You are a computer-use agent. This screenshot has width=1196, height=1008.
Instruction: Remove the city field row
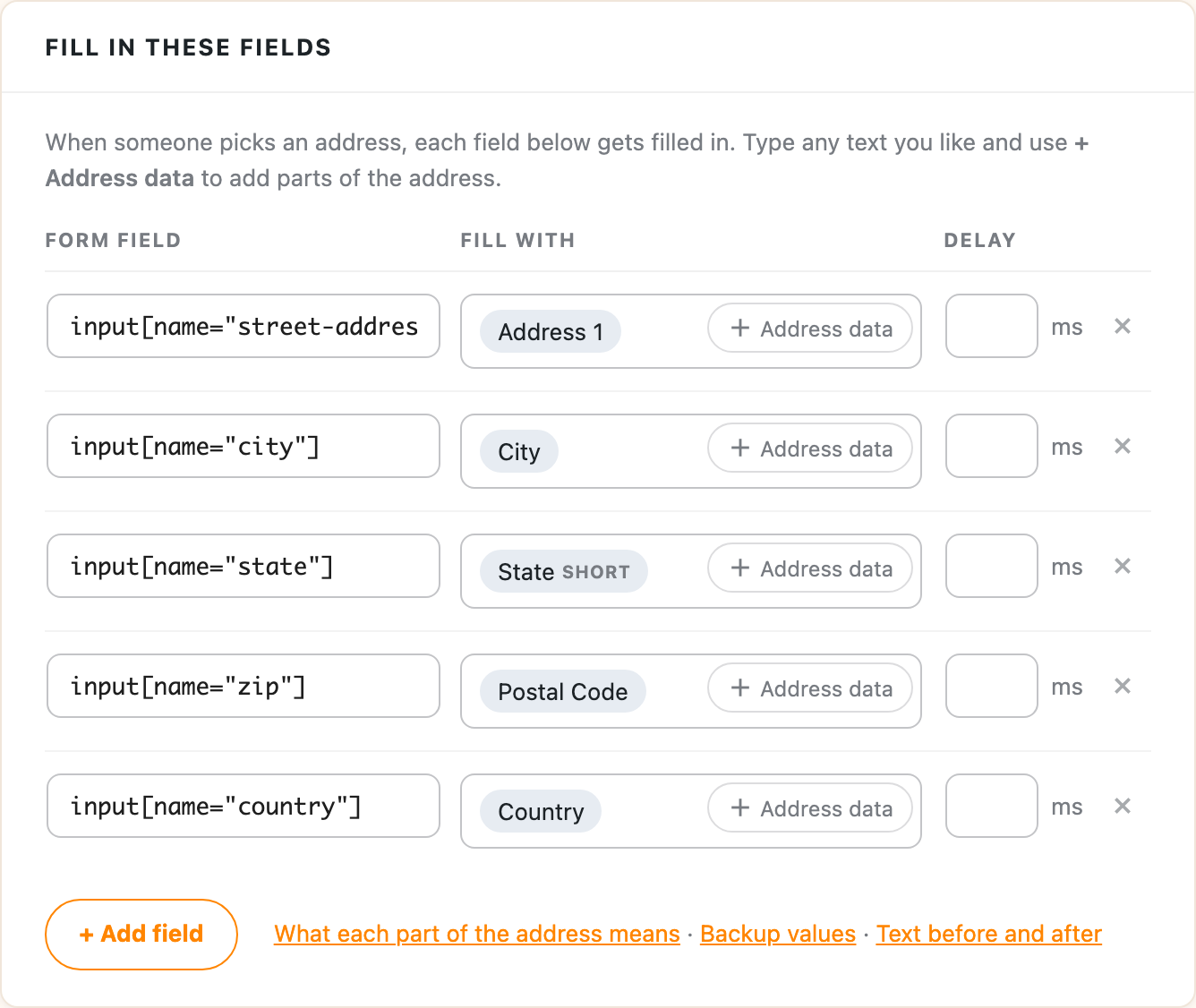click(x=1123, y=447)
